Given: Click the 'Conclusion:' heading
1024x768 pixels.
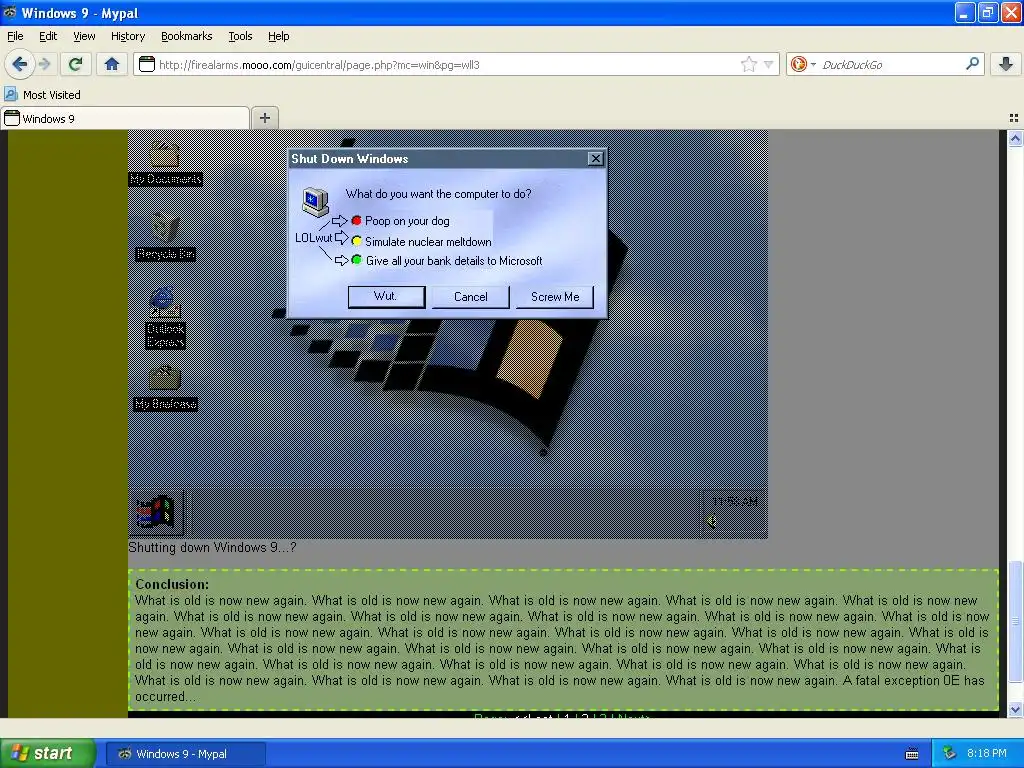Looking at the screenshot, I should 172,584.
